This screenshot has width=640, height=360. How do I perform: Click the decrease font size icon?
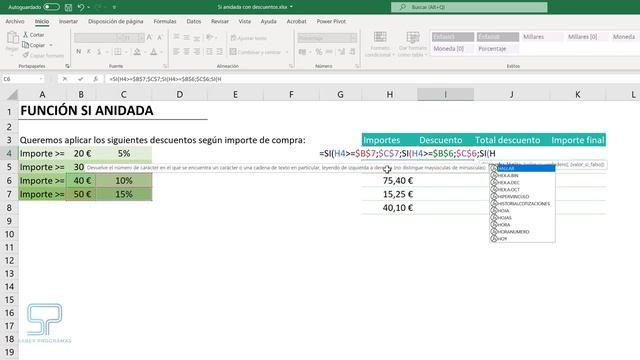click(160, 38)
